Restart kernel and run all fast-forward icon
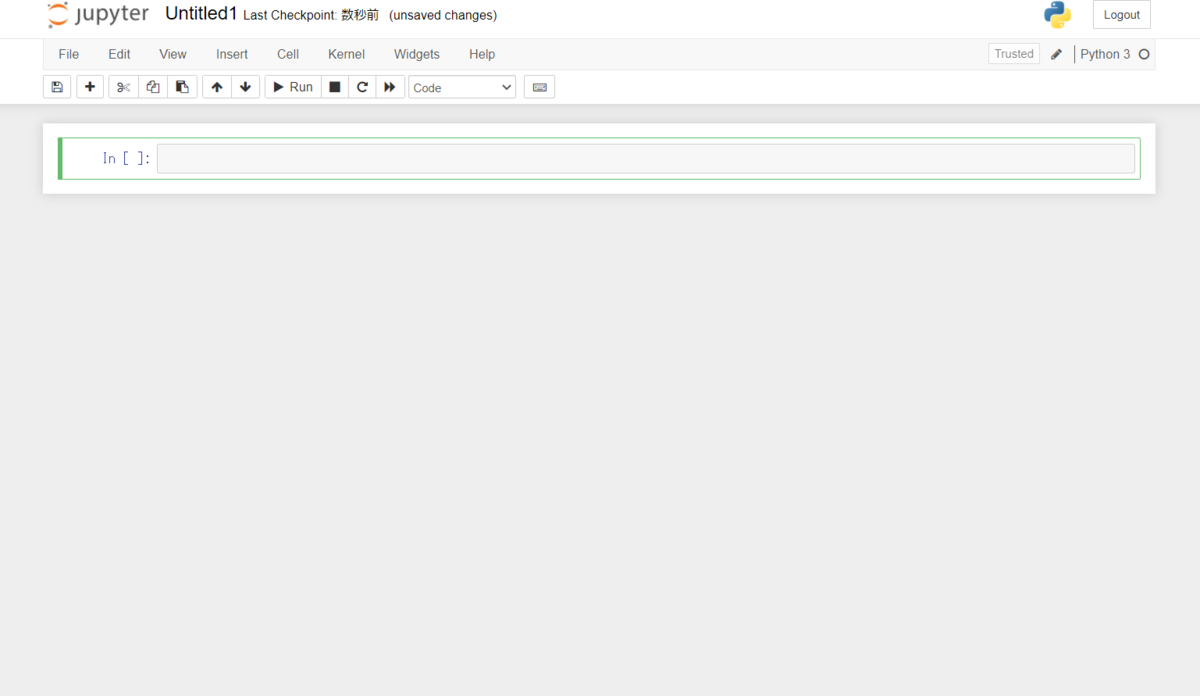 click(390, 87)
